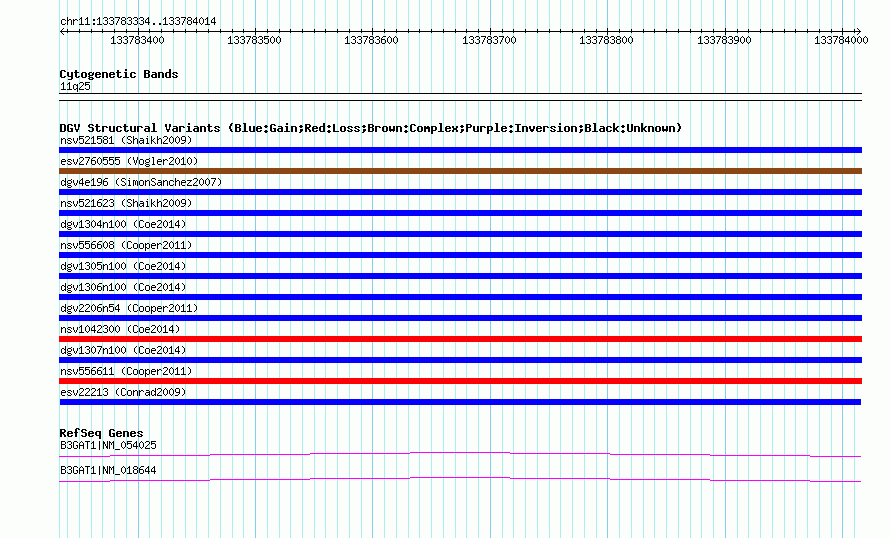Click the red loss bar for nsv556611

pos(460,381)
